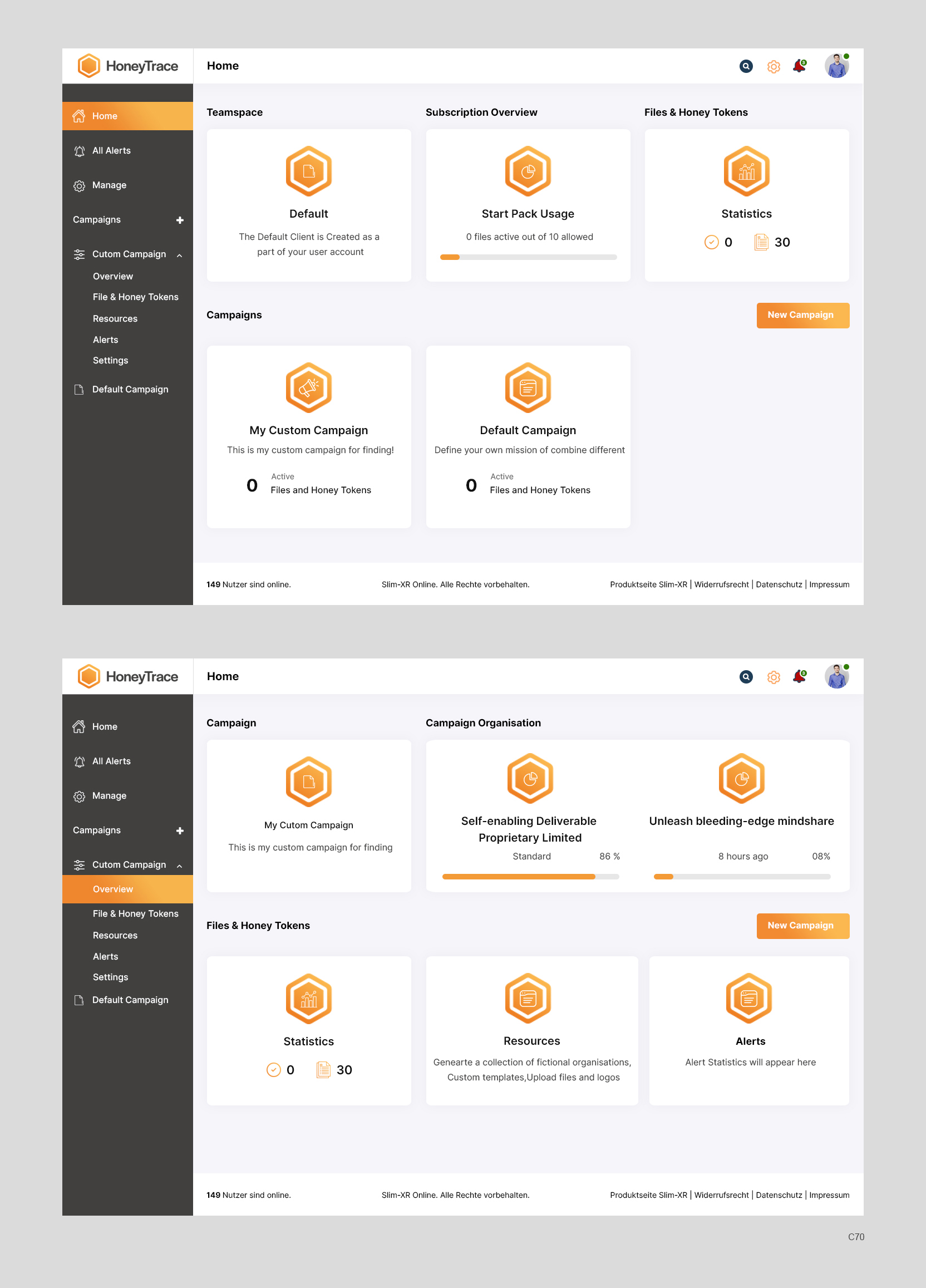This screenshot has height=1288, width=926.
Task: Click the hexagon icon above Self-enabling Deliverable
Action: tap(529, 778)
